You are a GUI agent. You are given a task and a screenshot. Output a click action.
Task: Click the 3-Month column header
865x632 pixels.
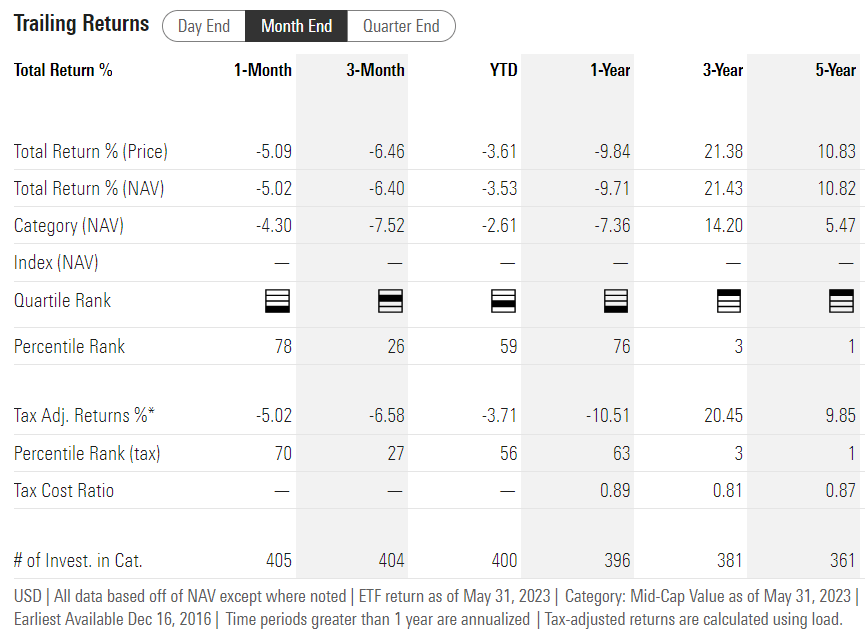(375, 70)
